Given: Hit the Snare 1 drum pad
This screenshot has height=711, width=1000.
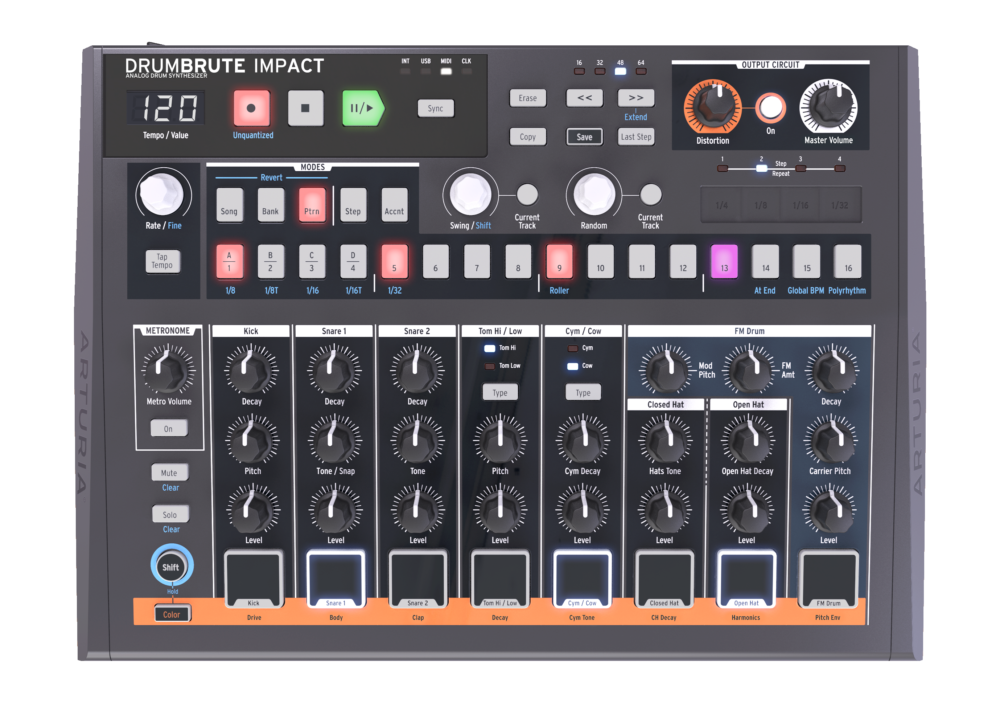Looking at the screenshot, I should click(x=335, y=580).
